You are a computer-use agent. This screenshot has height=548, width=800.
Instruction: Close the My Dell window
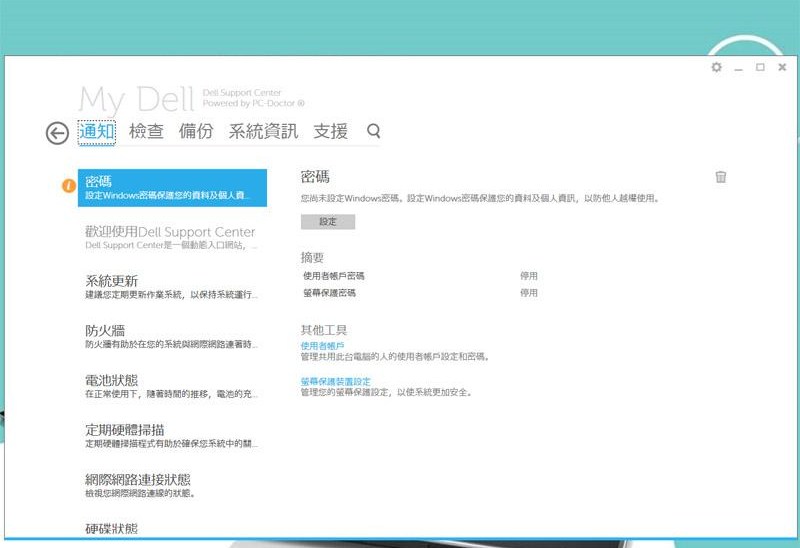coord(781,67)
